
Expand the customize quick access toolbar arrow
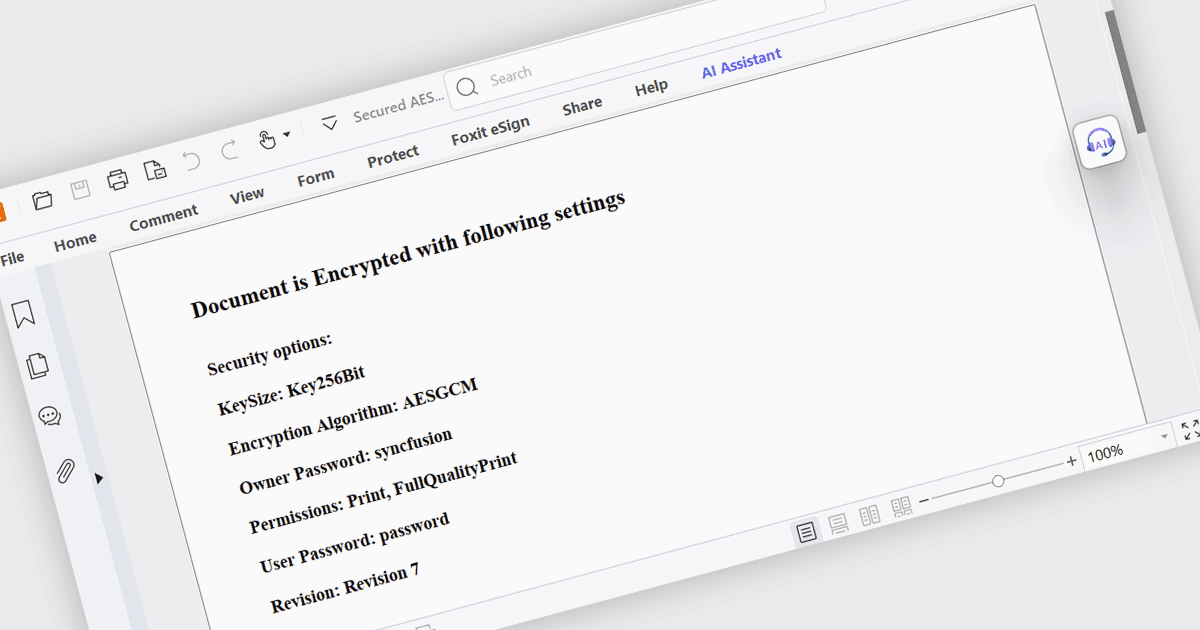329,123
